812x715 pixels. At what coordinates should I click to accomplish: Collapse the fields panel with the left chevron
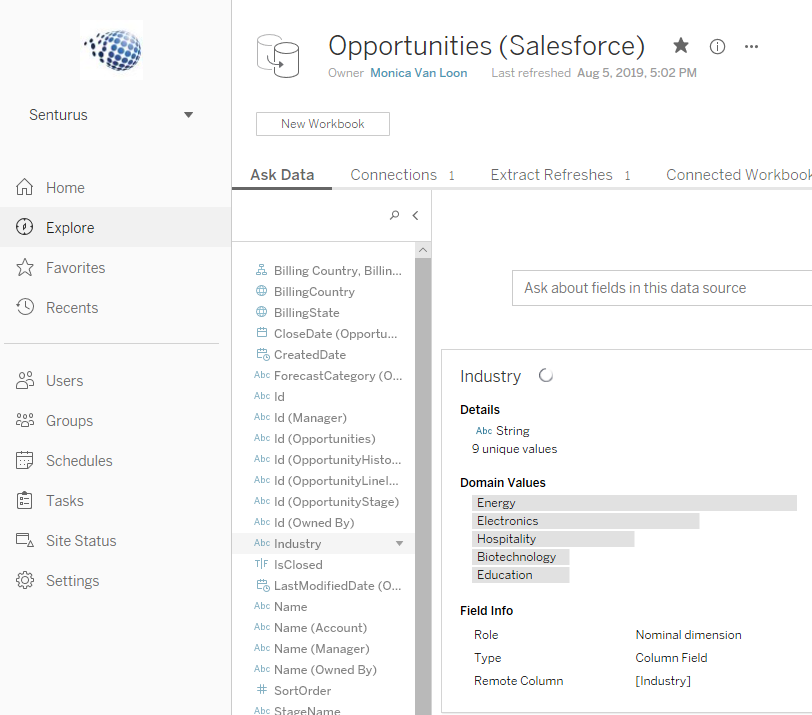[415, 215]
